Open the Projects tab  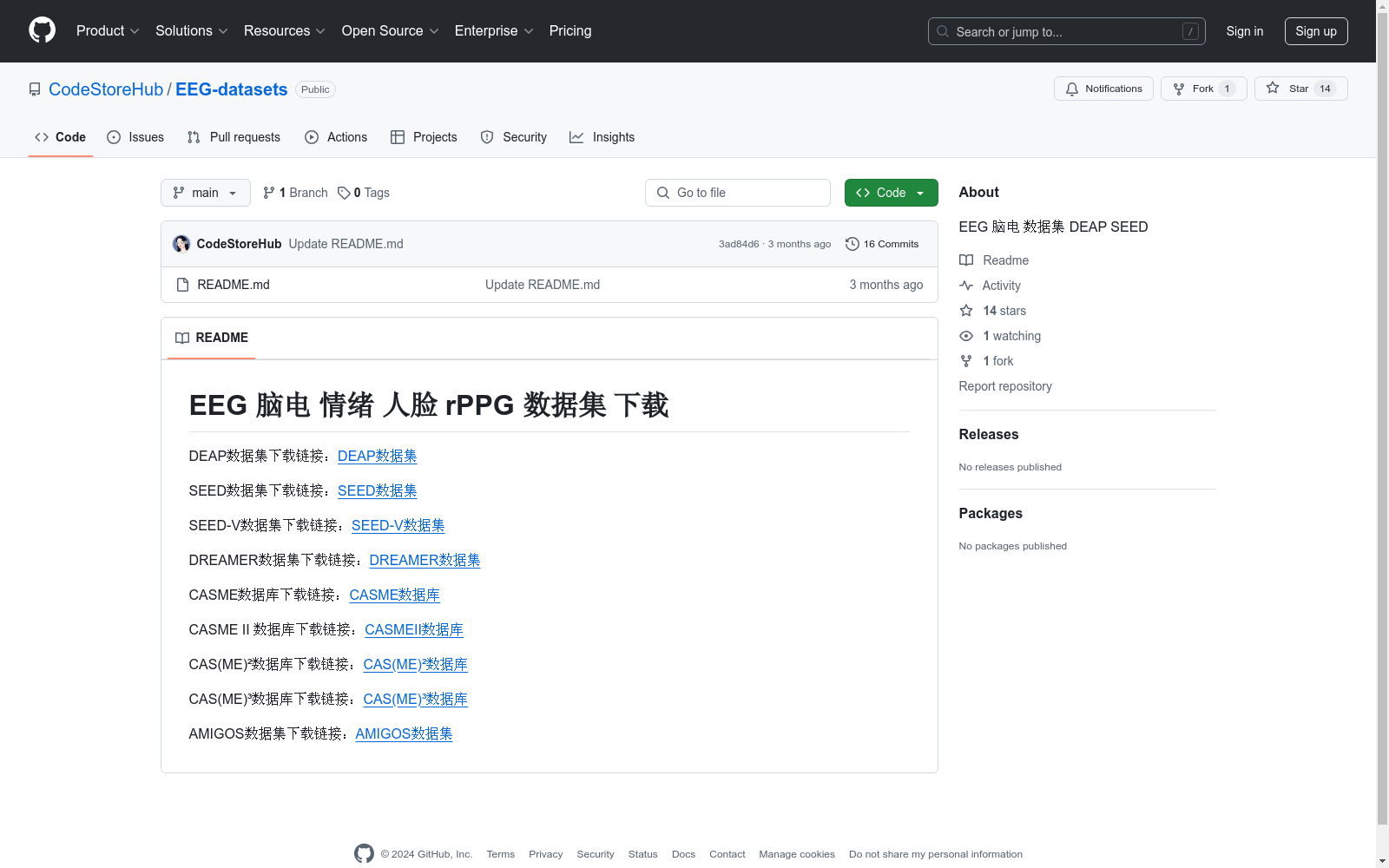(x=424, y=137)
